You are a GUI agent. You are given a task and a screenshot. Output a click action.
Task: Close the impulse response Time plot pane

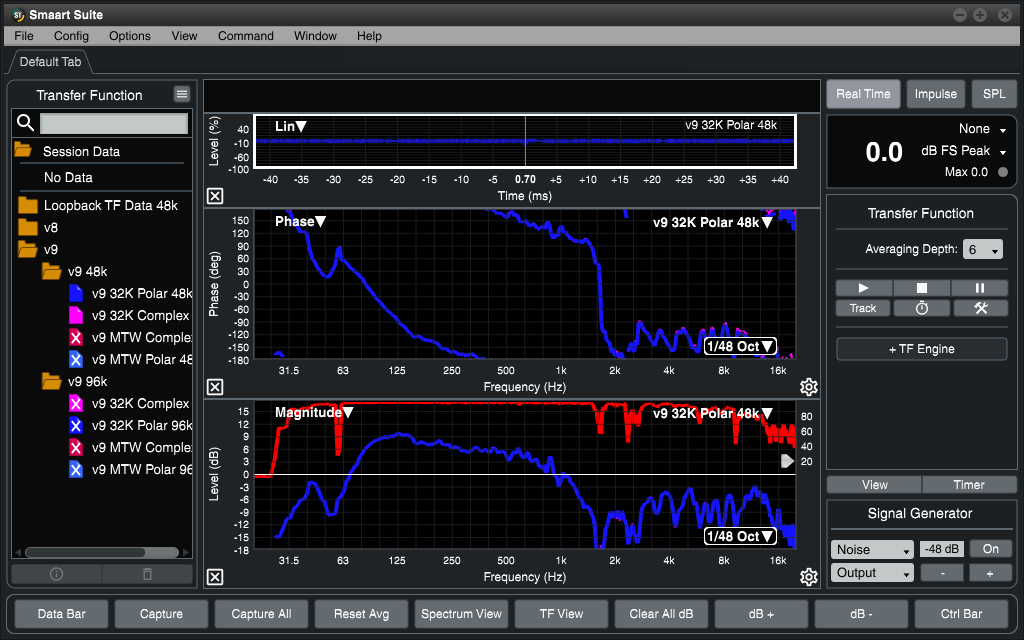point(215,195)
